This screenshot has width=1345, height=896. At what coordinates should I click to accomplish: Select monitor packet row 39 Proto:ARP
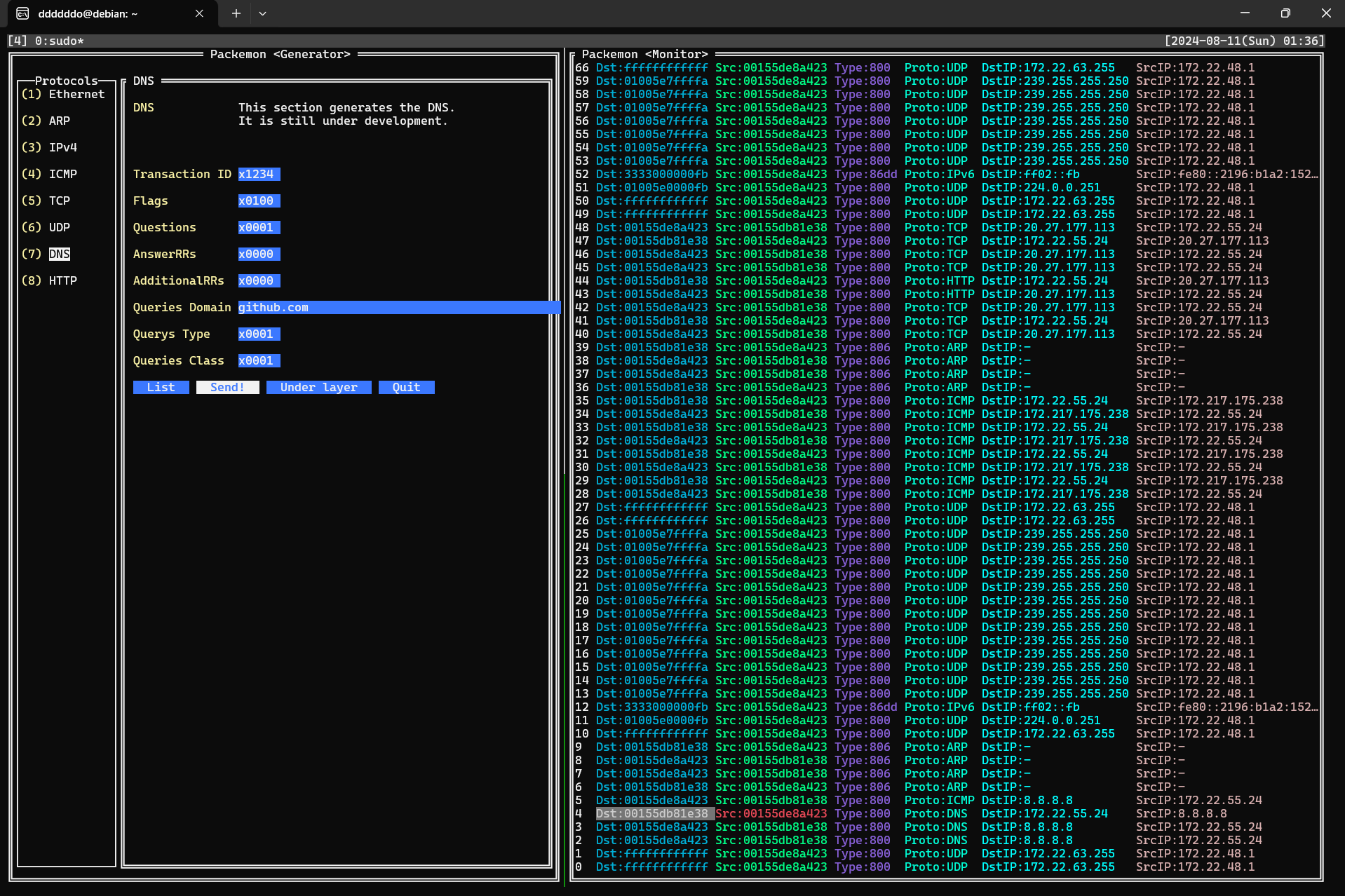point(947,347)
